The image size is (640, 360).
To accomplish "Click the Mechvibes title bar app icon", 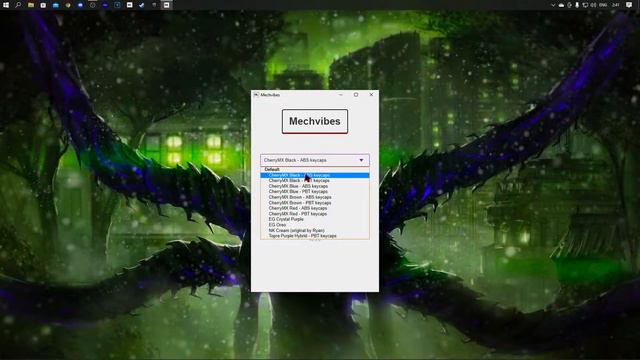I will pos(256,95).
